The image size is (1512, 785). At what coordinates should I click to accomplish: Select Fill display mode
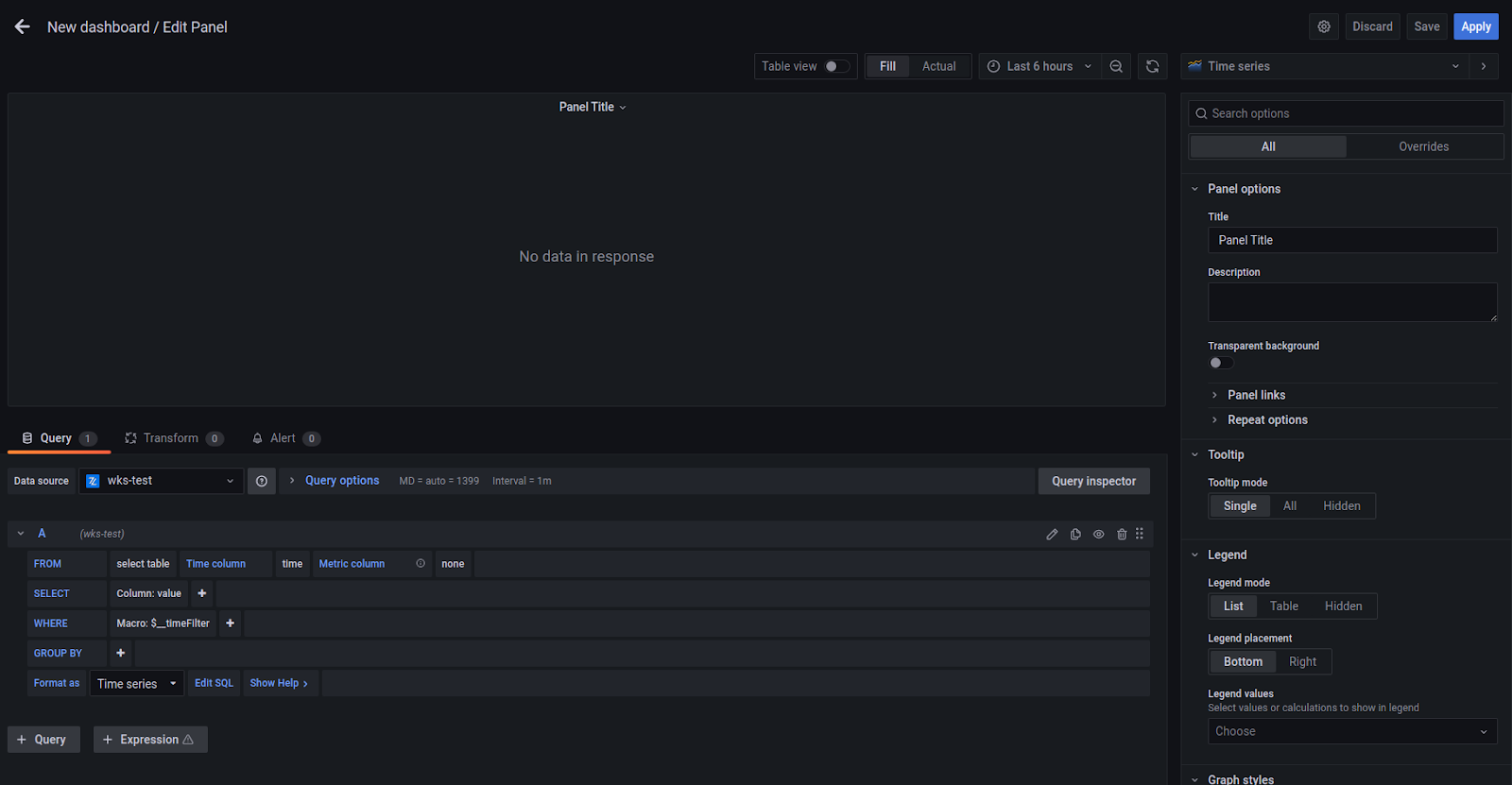[887, 66]
